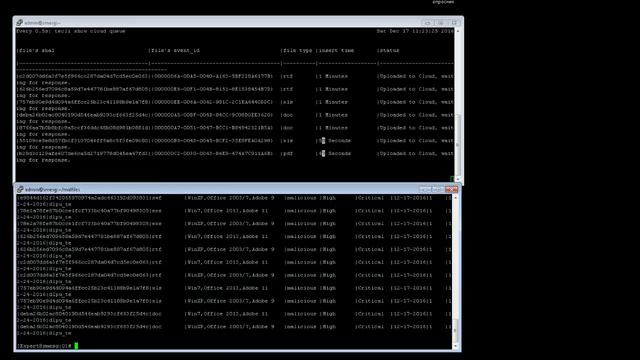The image size is (640, 360).
Task: Click 'Win7,Office 2013,Adobe 11' in the xls row
Action: [x=227, y=288]
